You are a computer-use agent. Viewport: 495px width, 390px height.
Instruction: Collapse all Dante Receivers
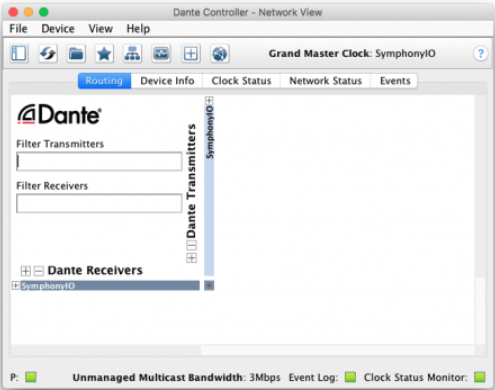pyautogui.click(x=39, y=271)
